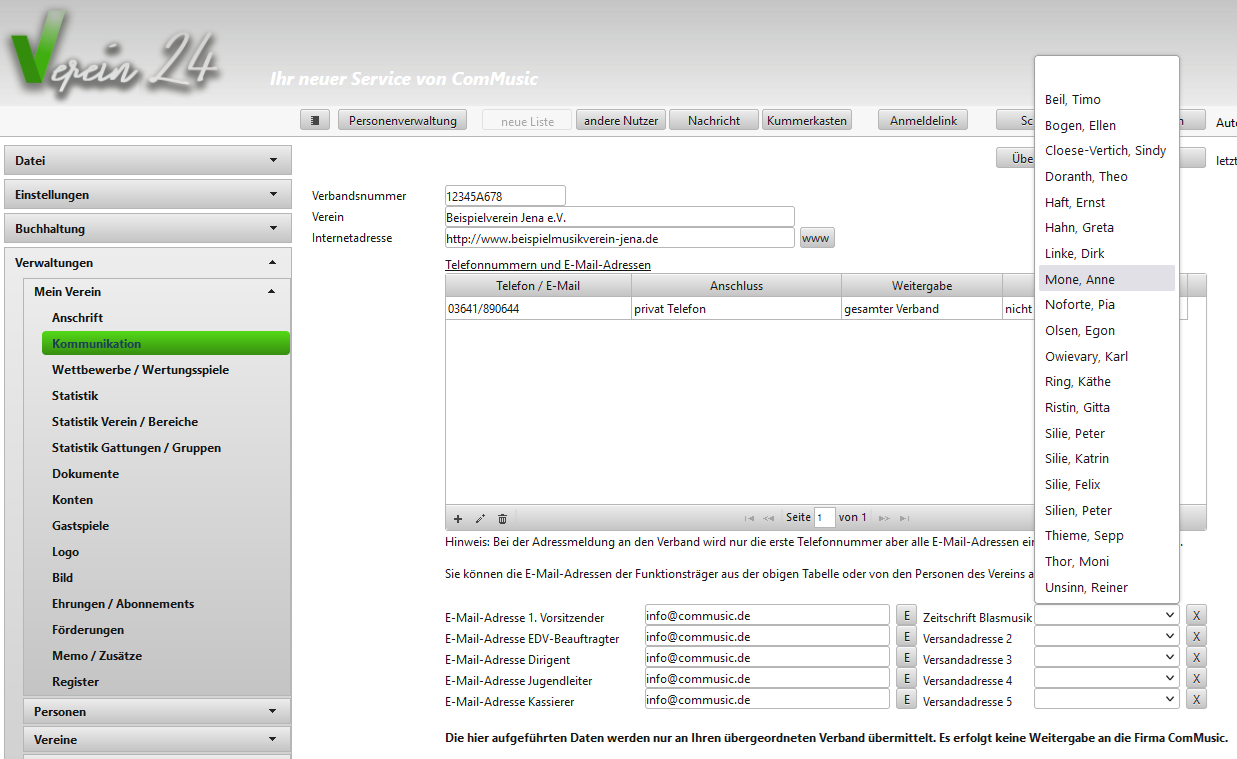Viewport: 1237px width, 759px height.
Task: Click the edit pencil icon below table
Action: click(480, 518)
